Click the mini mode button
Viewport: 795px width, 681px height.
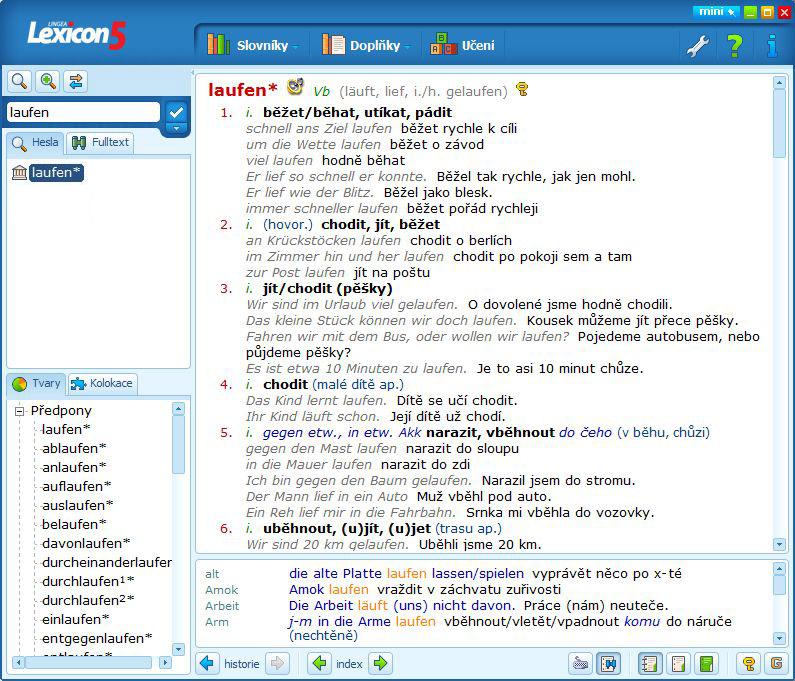pos(716,12)
